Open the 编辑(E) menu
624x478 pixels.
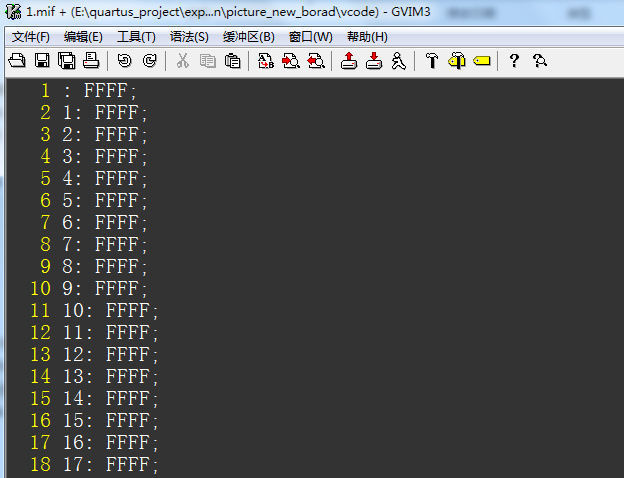tap(83, 37)
